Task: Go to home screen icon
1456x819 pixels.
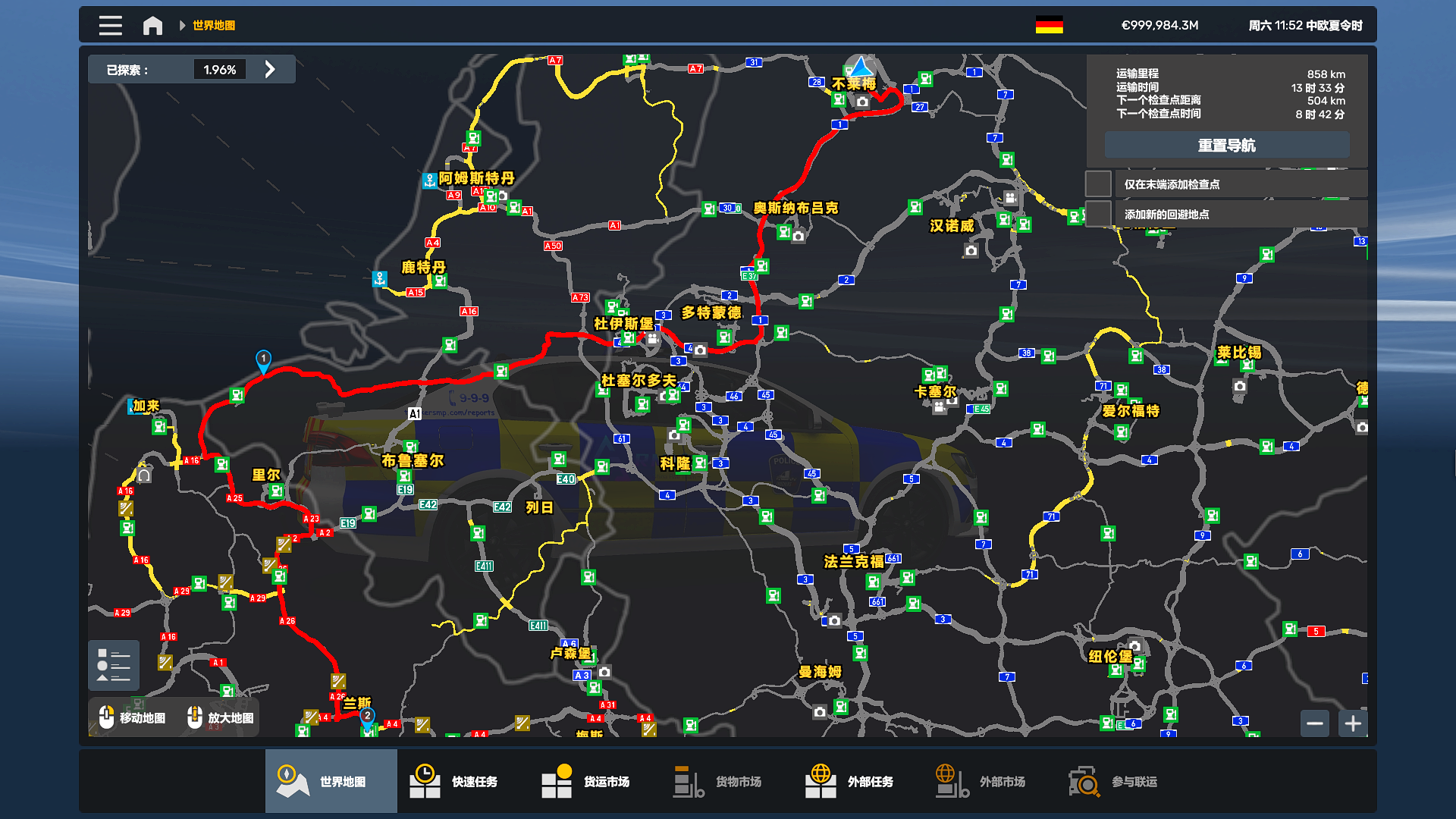Action: [152, 26]
